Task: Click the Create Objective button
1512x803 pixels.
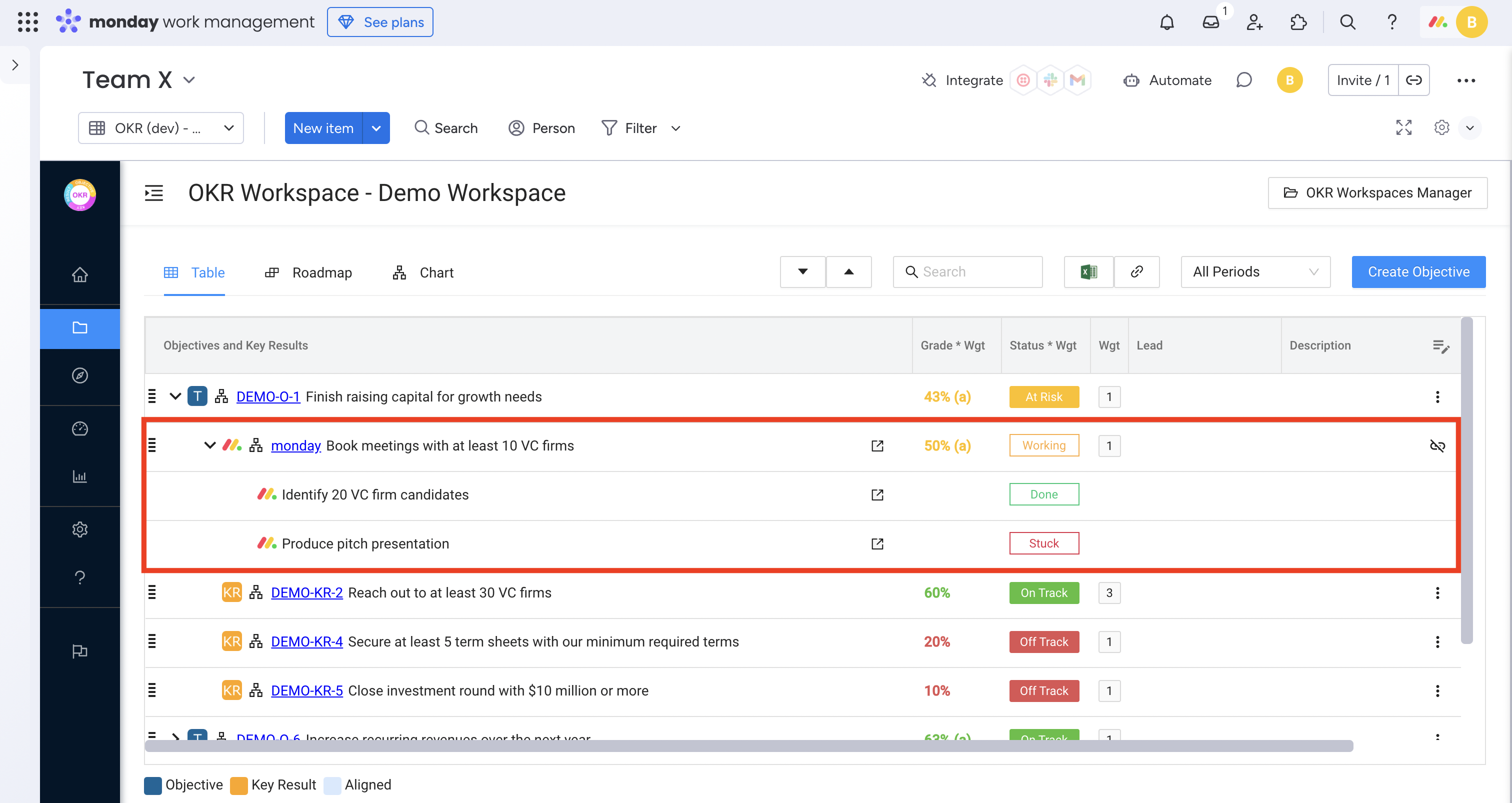Action: pos(1418,272)
